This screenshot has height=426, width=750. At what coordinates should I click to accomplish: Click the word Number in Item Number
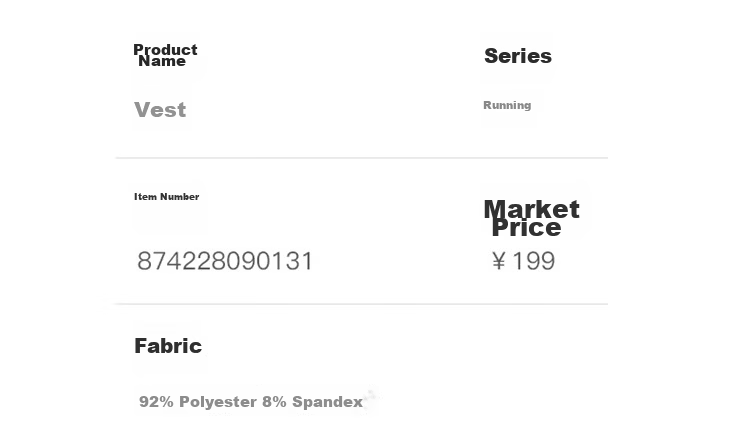tap(179, 197)
